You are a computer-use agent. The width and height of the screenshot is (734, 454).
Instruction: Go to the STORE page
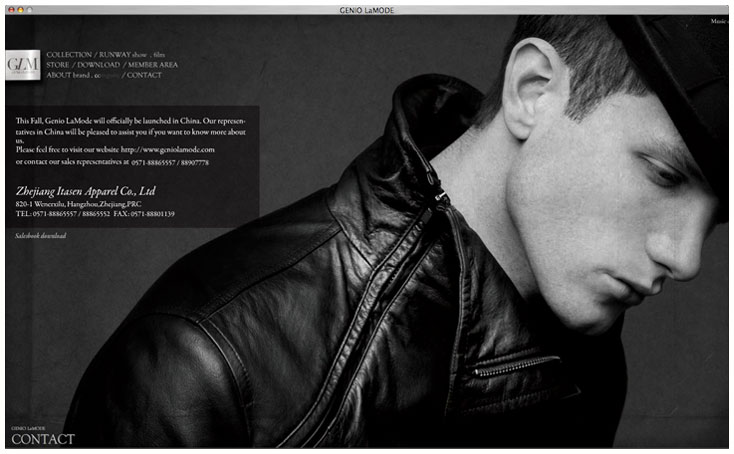point(58,65)
